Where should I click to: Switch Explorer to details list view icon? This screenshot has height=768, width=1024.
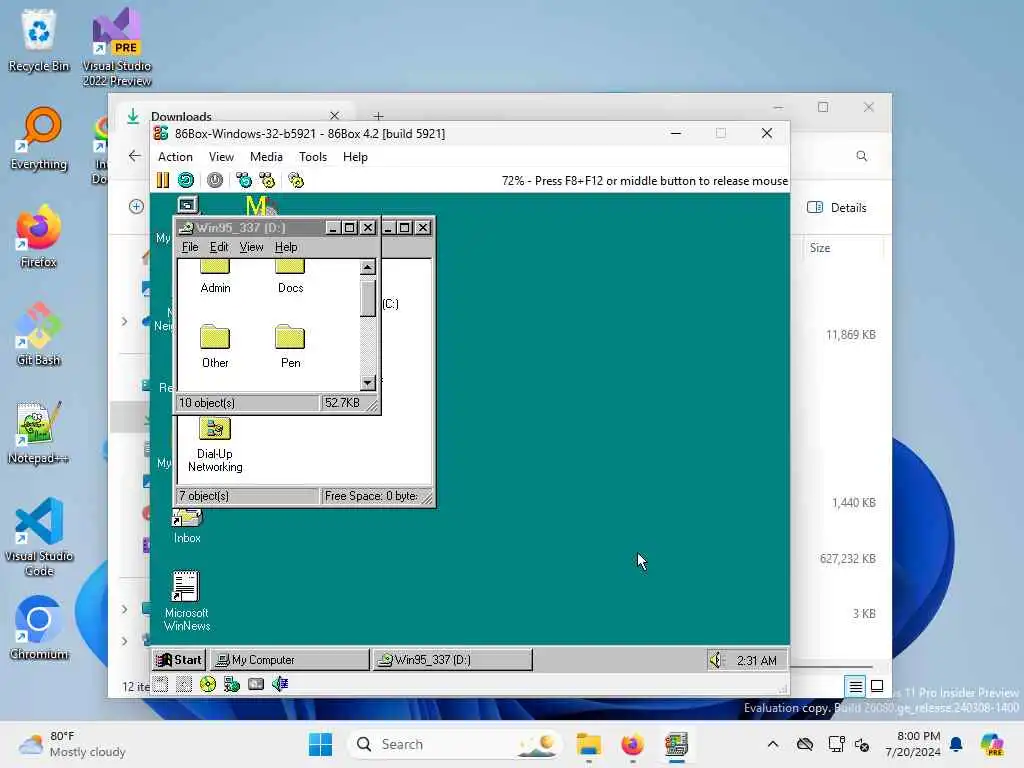pyautogui.click(x=855, y=686)
